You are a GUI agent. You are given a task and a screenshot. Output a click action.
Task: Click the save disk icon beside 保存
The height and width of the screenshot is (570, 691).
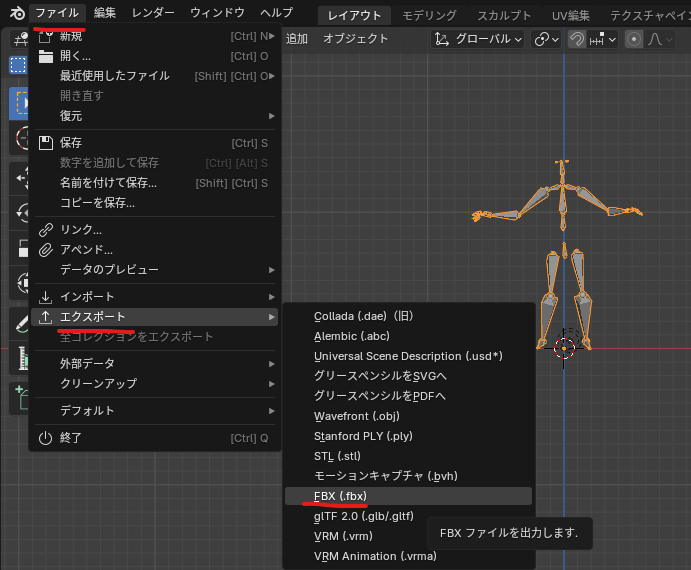(45, 143)
